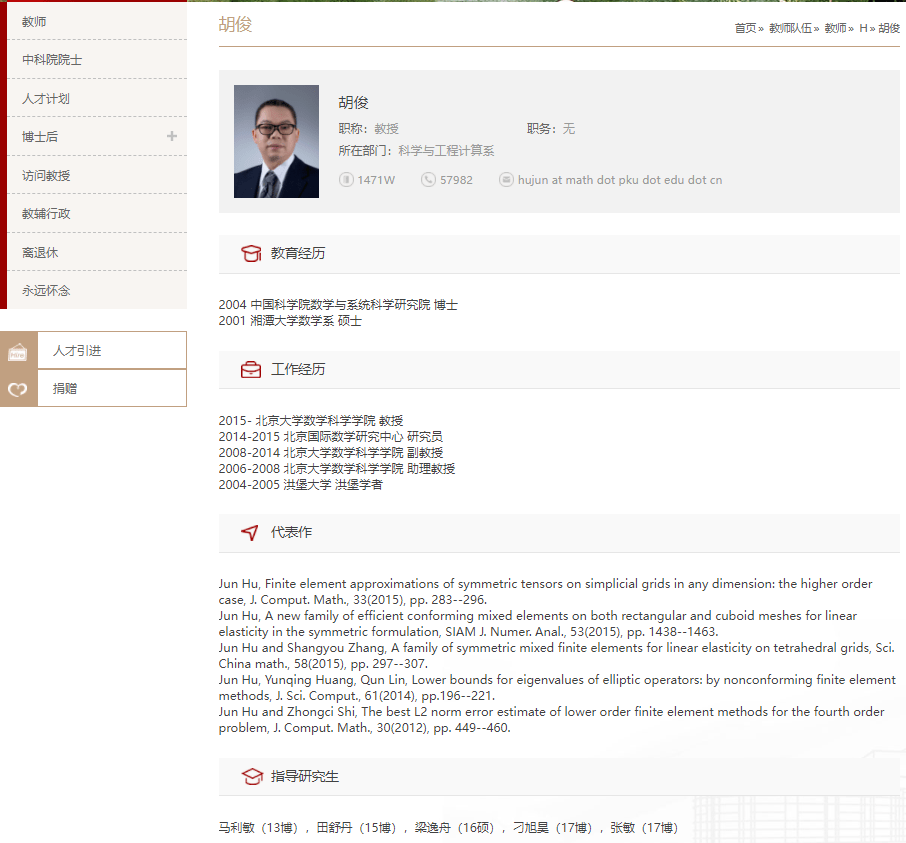Image resolution: width=906 pixels, height=843 pixels.
Task: Open 永远怀念 in the sidebar
Action: click(97, 290)
